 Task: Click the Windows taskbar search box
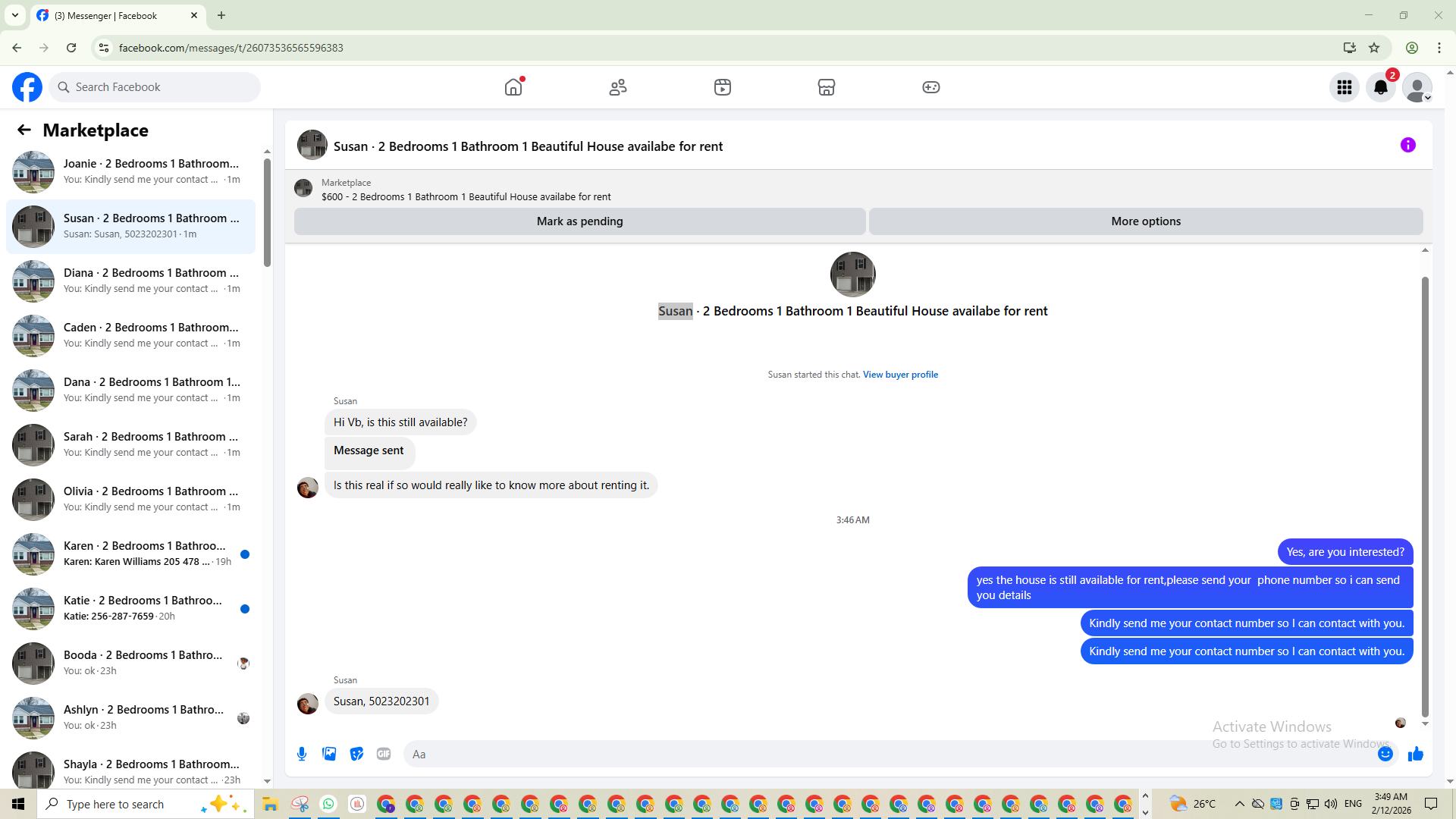coord(145,804)
